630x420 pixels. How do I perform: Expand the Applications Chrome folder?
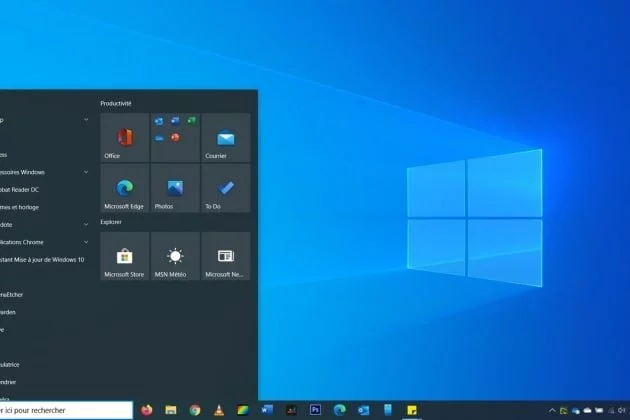point(40,242)
